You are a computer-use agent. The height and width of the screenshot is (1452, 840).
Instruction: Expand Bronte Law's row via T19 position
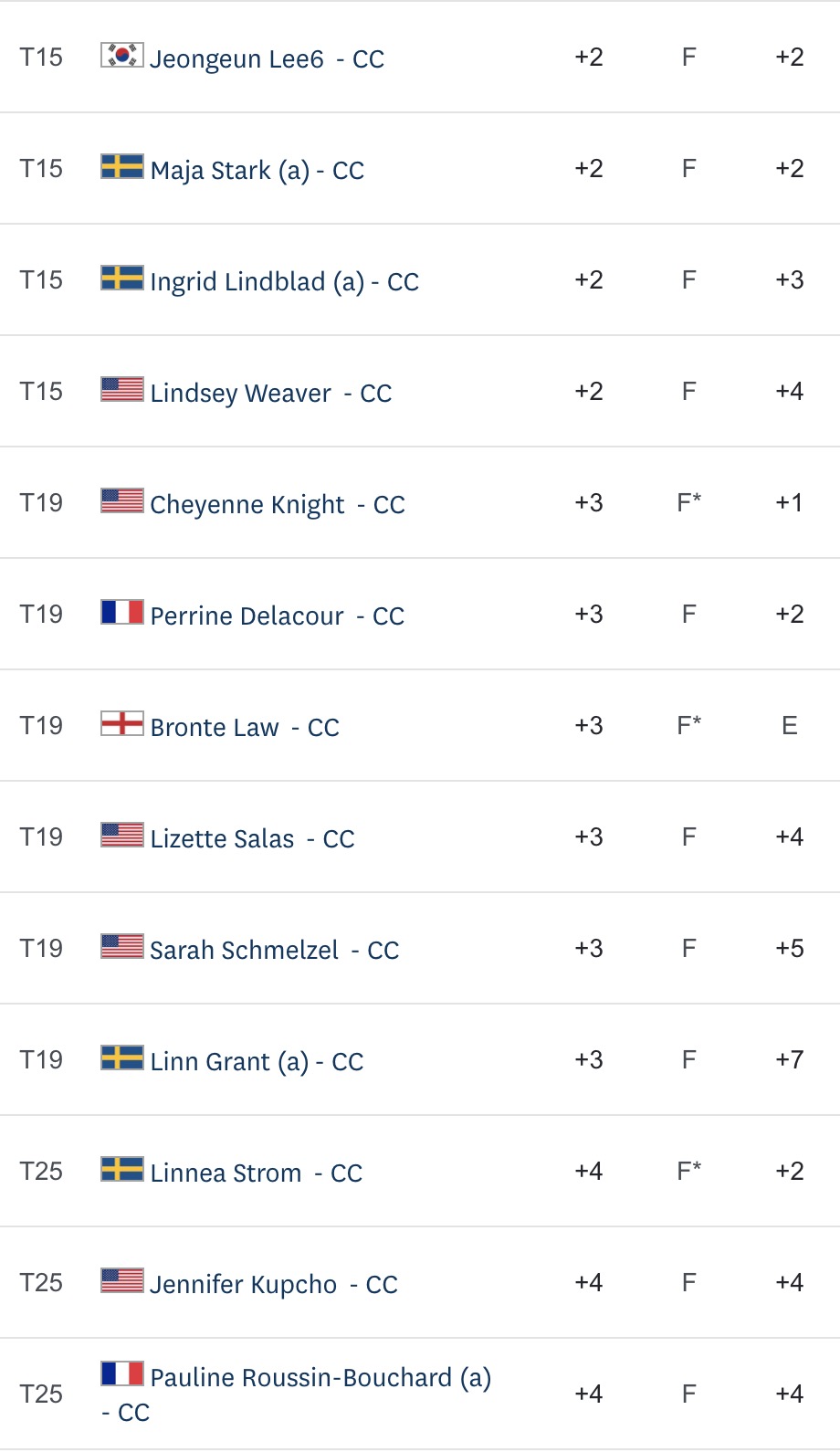[x=41, y=725]
